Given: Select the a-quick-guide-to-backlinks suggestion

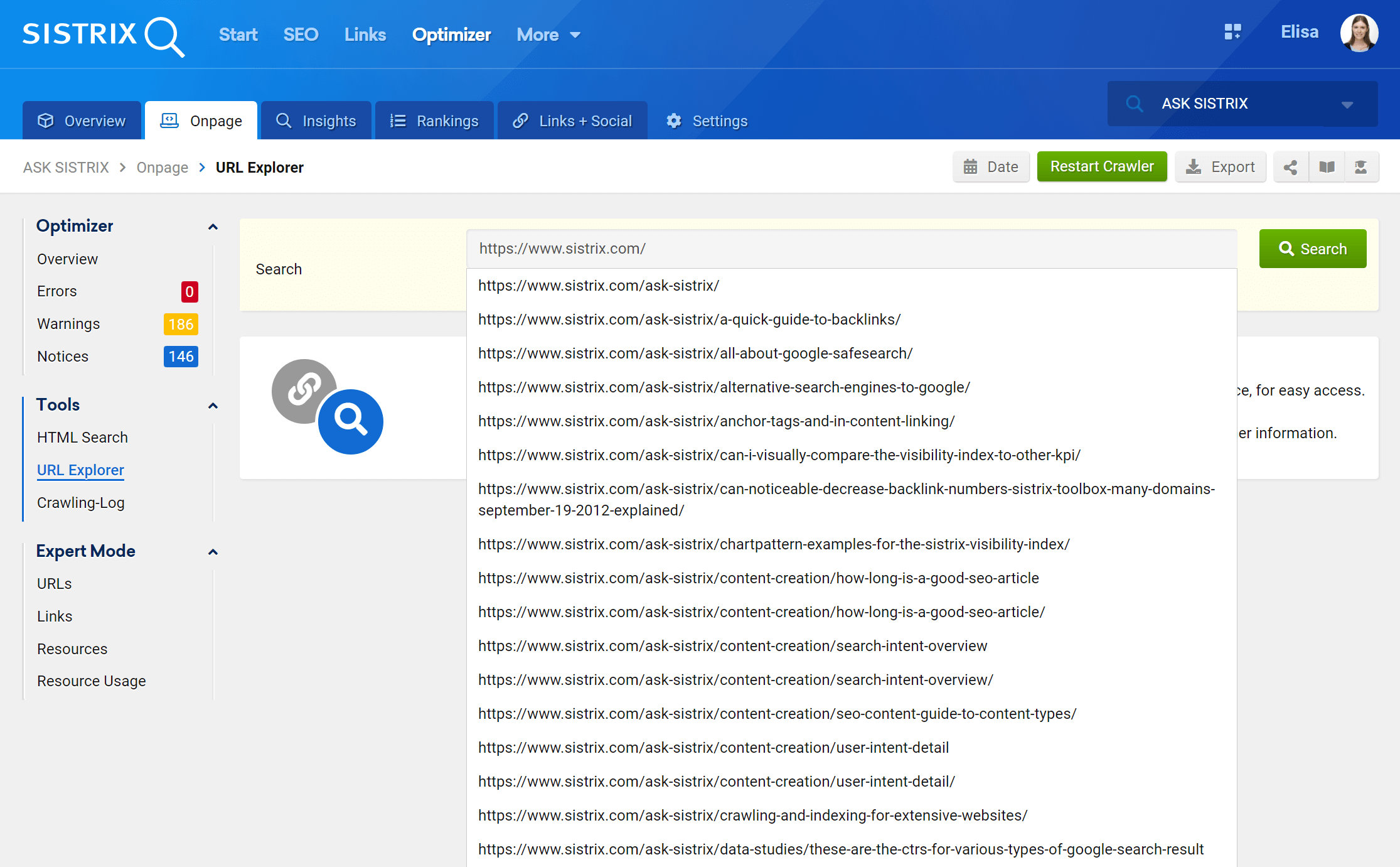Looking at the screenshot, I should click(x=852, y=320).
